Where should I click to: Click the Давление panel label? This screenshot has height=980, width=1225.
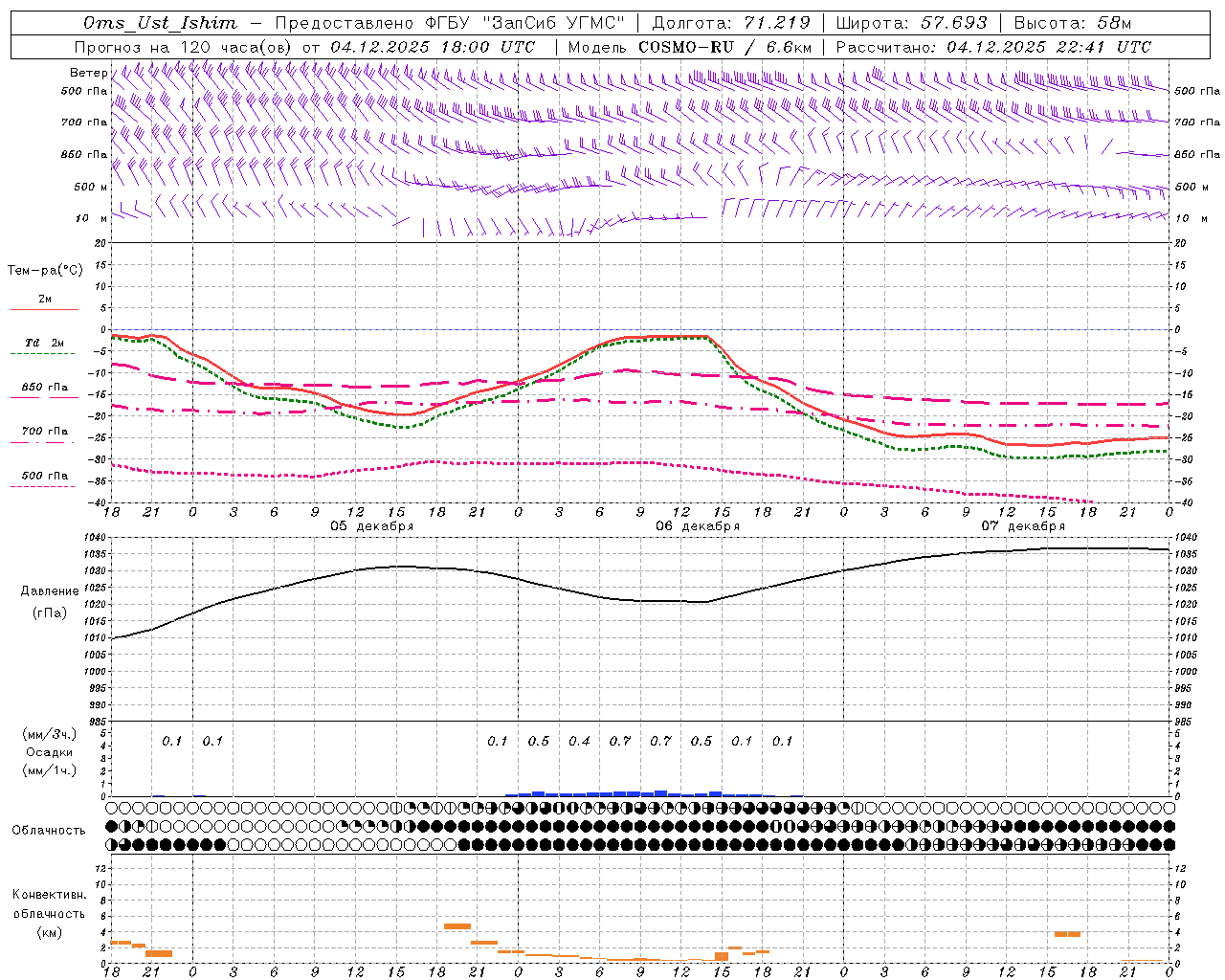coord(50,591)
